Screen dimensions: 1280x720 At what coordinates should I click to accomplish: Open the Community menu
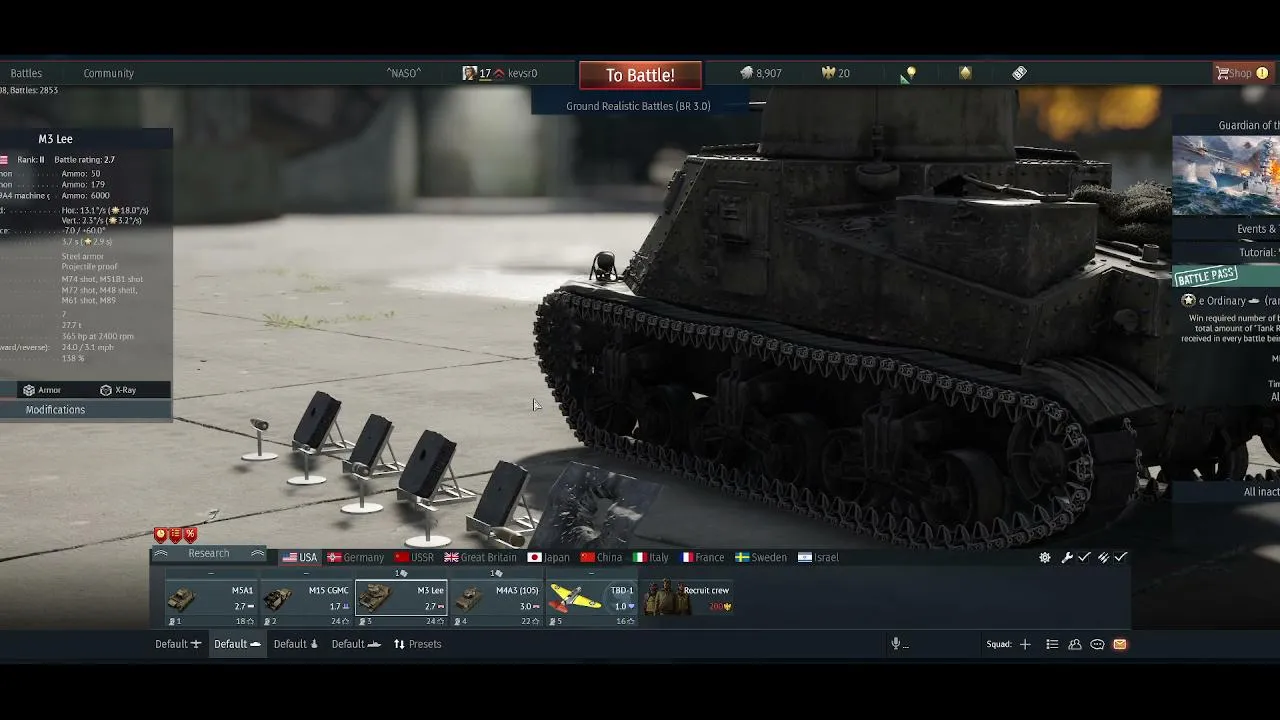pyautogui.click(x=108, y=73)
